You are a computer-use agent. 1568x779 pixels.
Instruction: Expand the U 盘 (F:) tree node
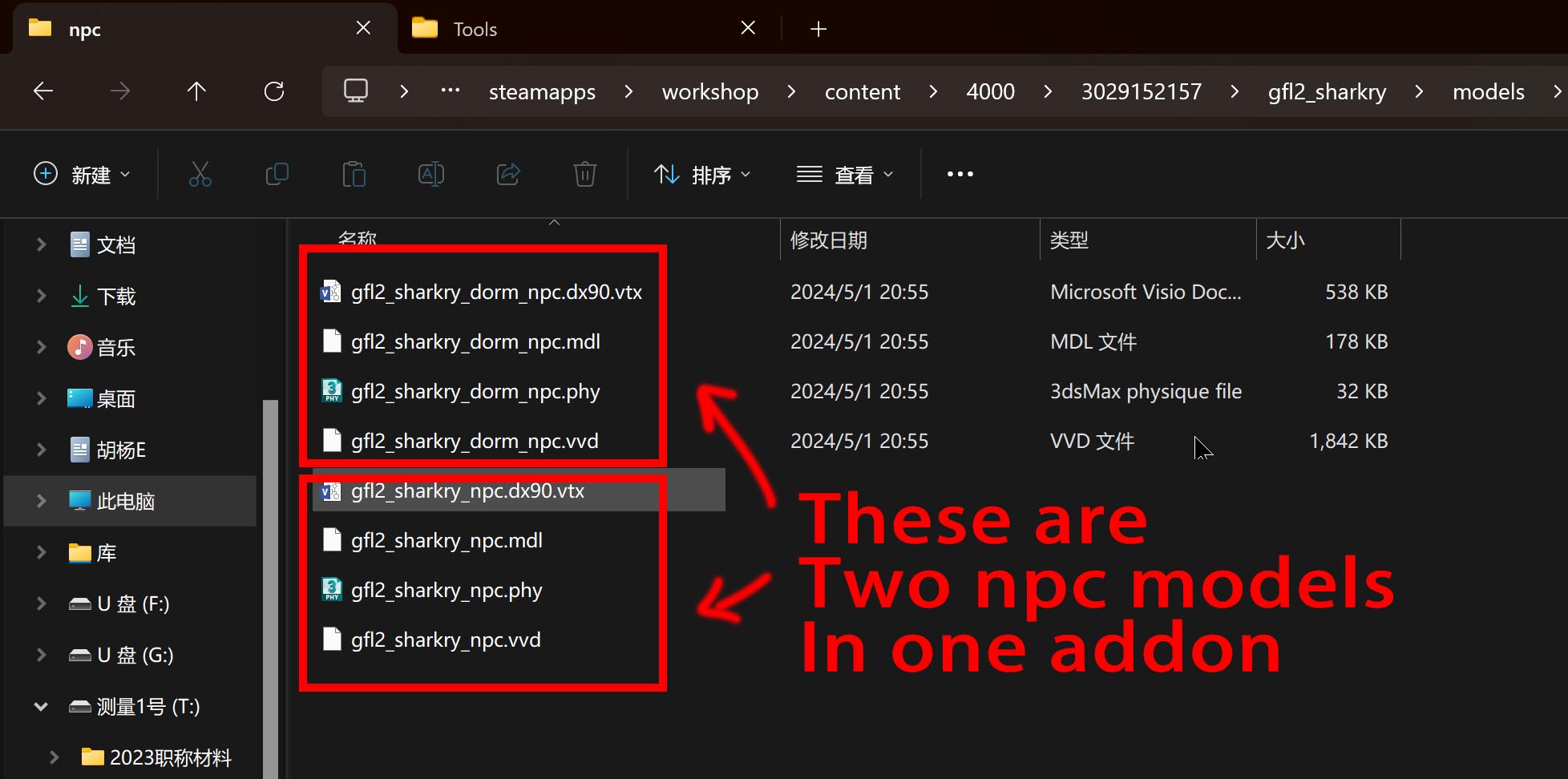pos(41,603)
